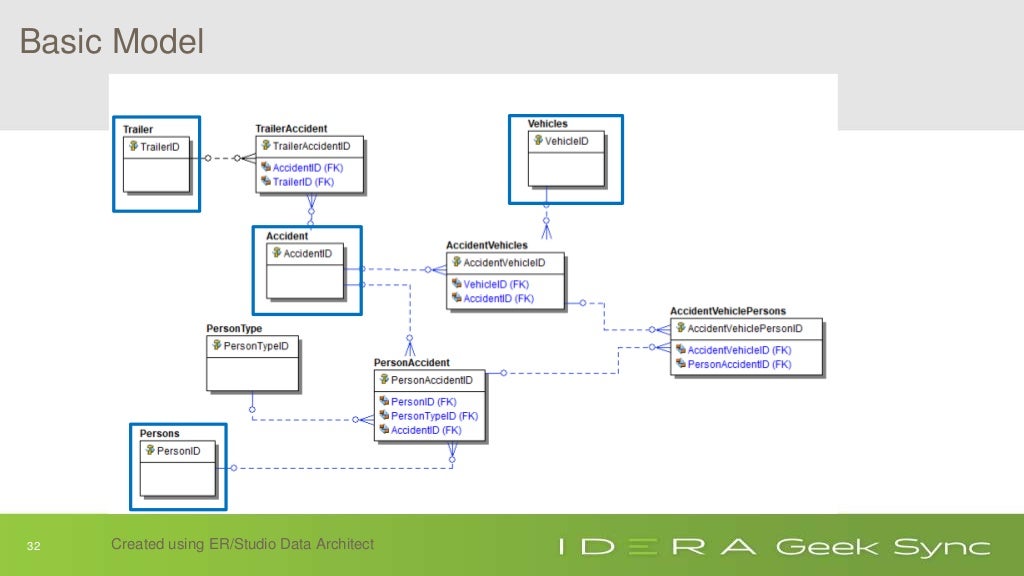Image resolution: width=1024 pixels, height=576 pixels.
Task: Click PersonAccidentID (FK) attribute text
Action: (739, 364)
